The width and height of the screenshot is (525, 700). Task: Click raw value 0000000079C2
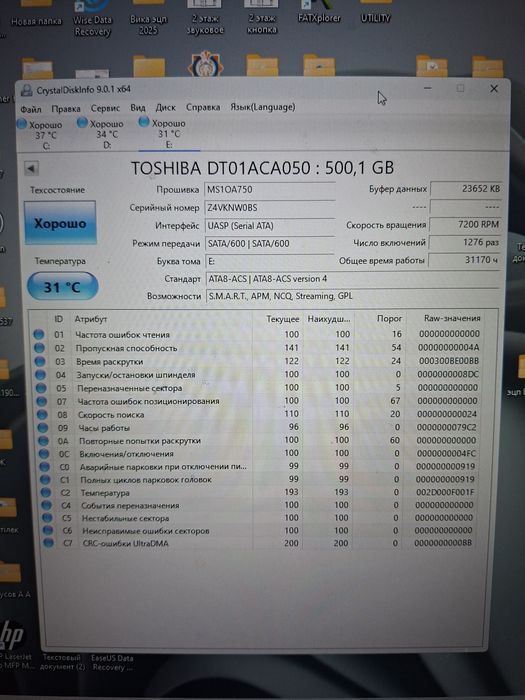446,427
